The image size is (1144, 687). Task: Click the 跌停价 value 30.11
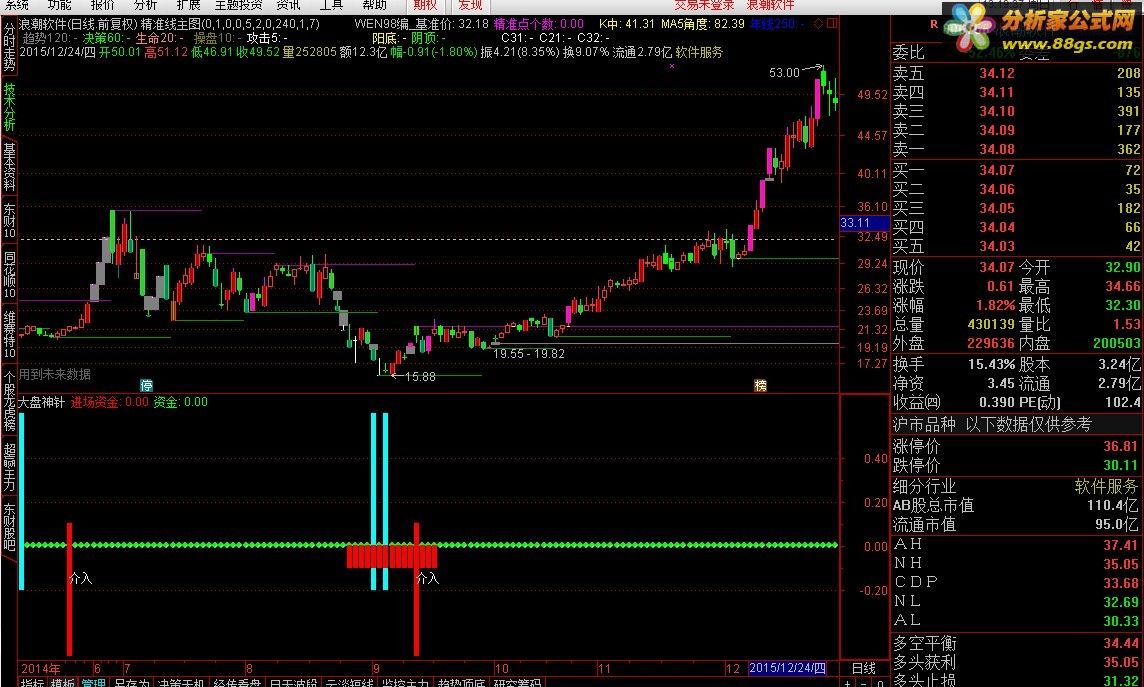(x=1121, y=465)
